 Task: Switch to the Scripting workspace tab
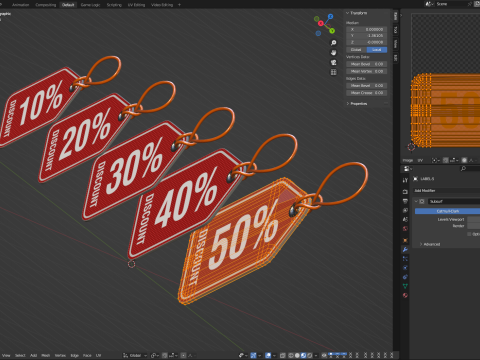point(114,5)
